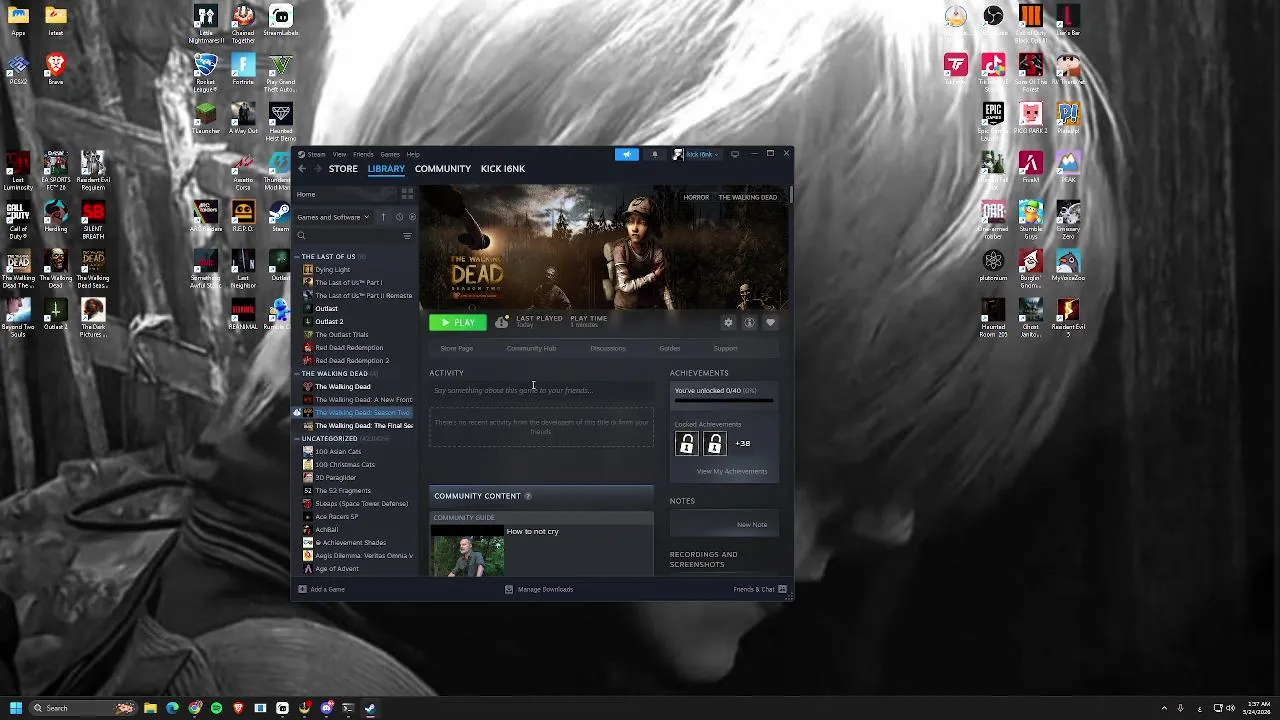Open the View menu
This screenshot has width=1280, height=720.
pos(339,154)
